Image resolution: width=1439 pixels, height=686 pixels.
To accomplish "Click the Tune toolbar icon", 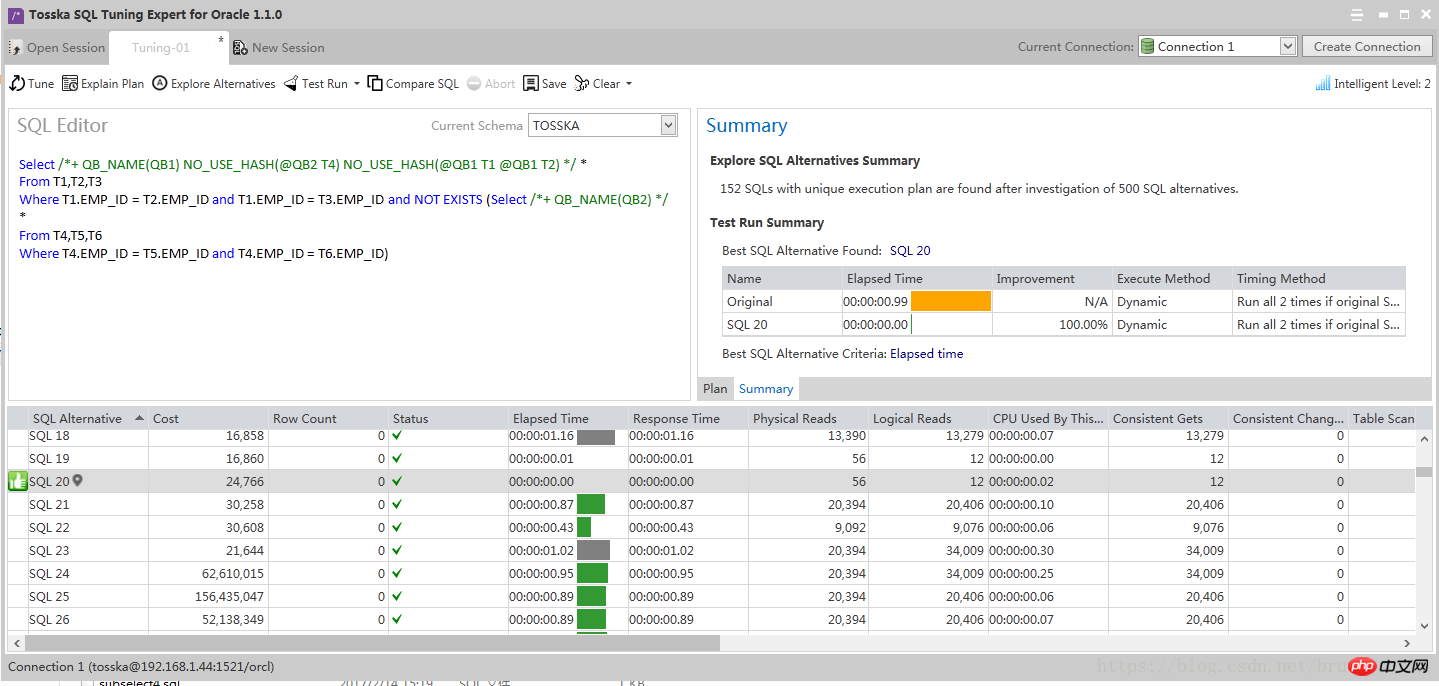I will point(17,84).
